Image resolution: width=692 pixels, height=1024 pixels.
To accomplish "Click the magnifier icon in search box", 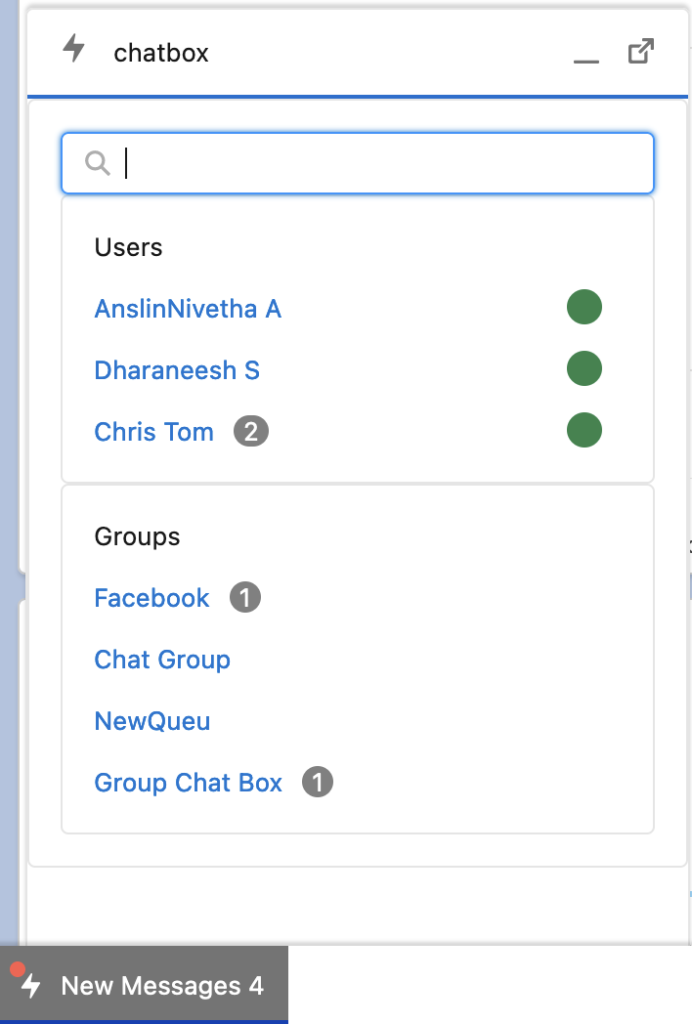I will point(97,162).
